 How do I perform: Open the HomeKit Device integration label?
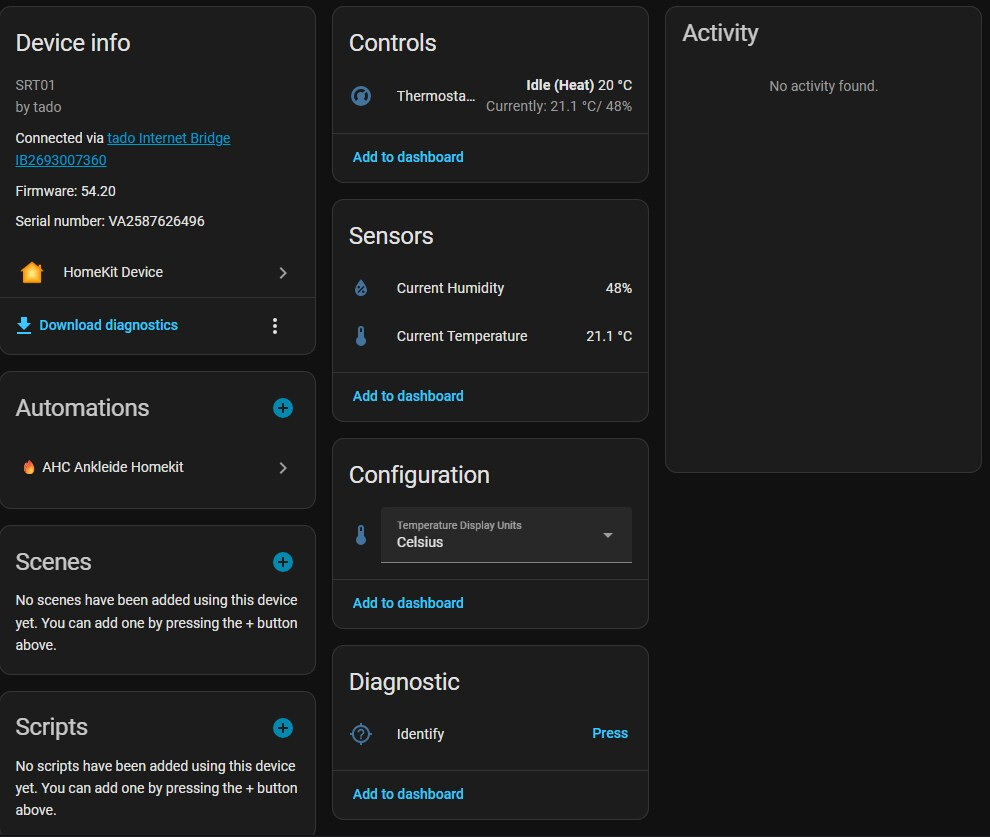click(113, 272)
